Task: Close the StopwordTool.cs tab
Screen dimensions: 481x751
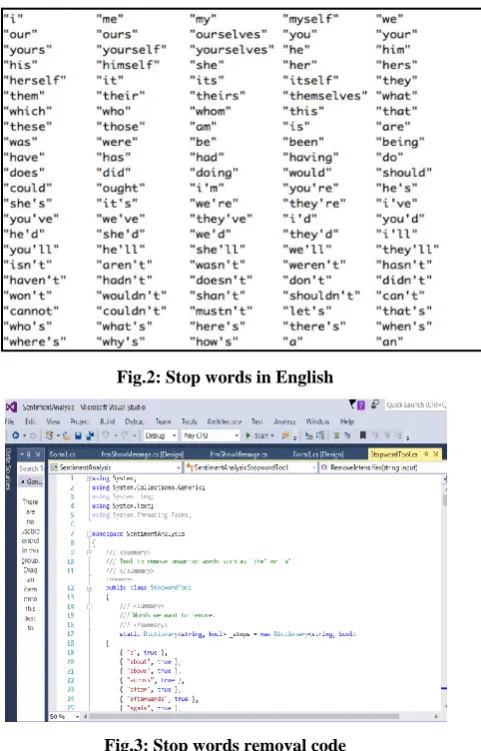Action: pyautogui.click(x=436, y=454)
